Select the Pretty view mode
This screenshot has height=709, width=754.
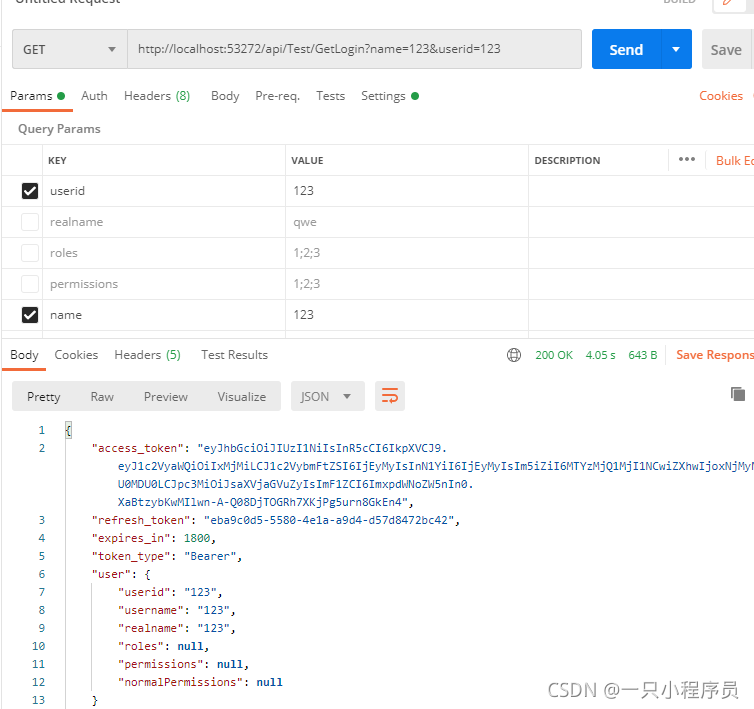(44, 397)
